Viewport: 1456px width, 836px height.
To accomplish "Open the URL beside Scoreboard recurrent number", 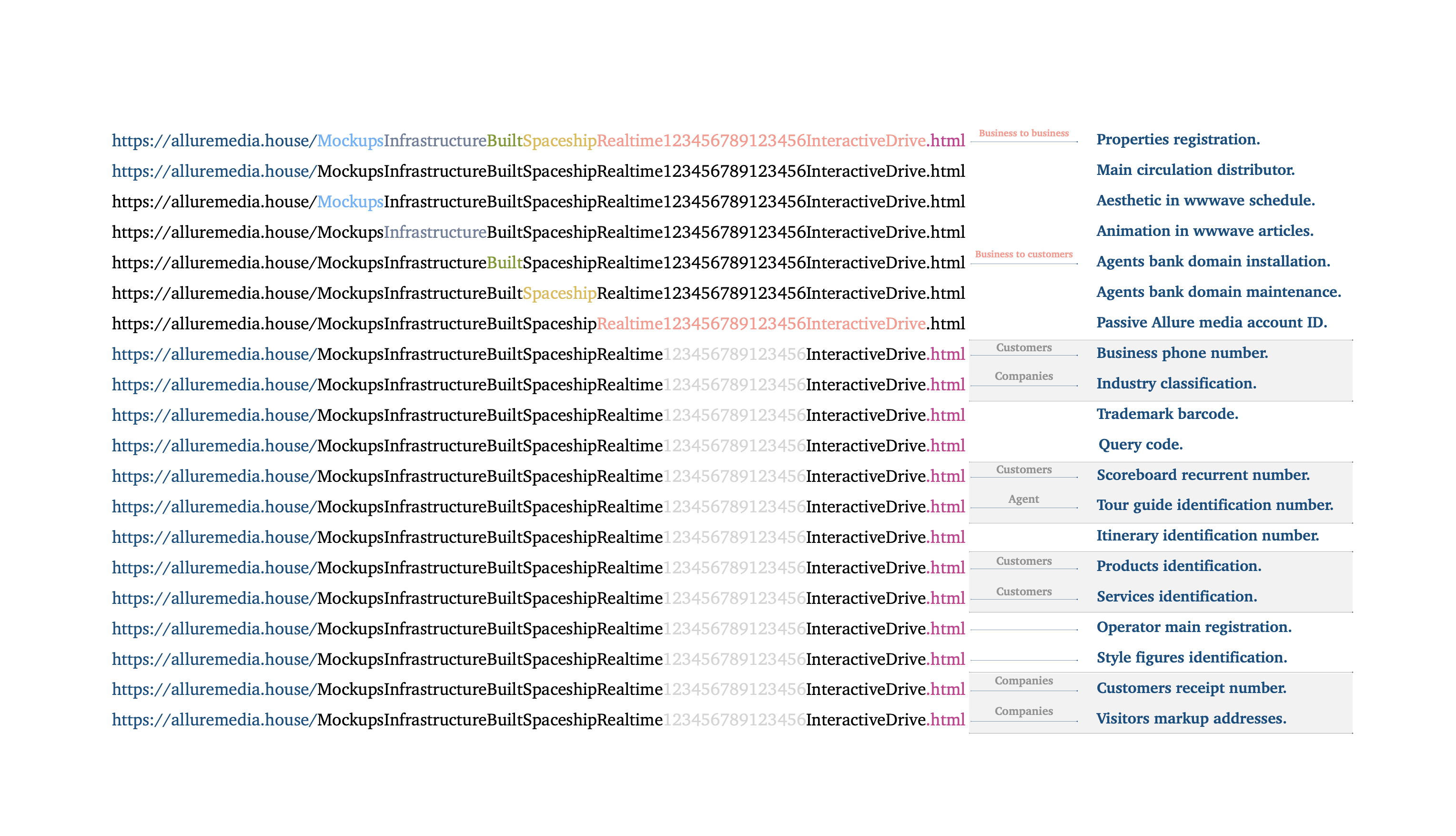I will pos(538,476).
